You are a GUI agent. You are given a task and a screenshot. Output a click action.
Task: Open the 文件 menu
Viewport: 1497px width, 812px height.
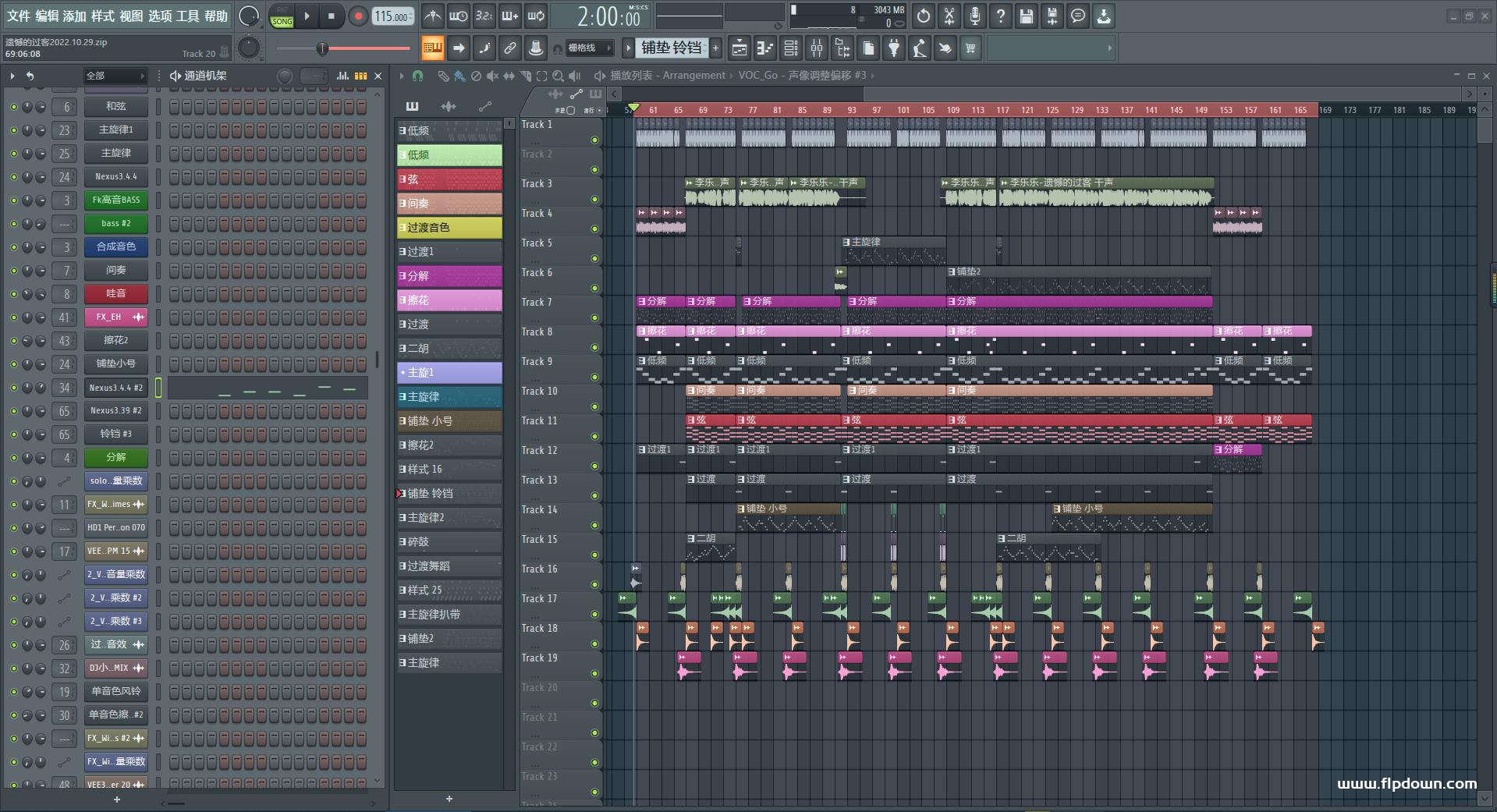(19, 16)
